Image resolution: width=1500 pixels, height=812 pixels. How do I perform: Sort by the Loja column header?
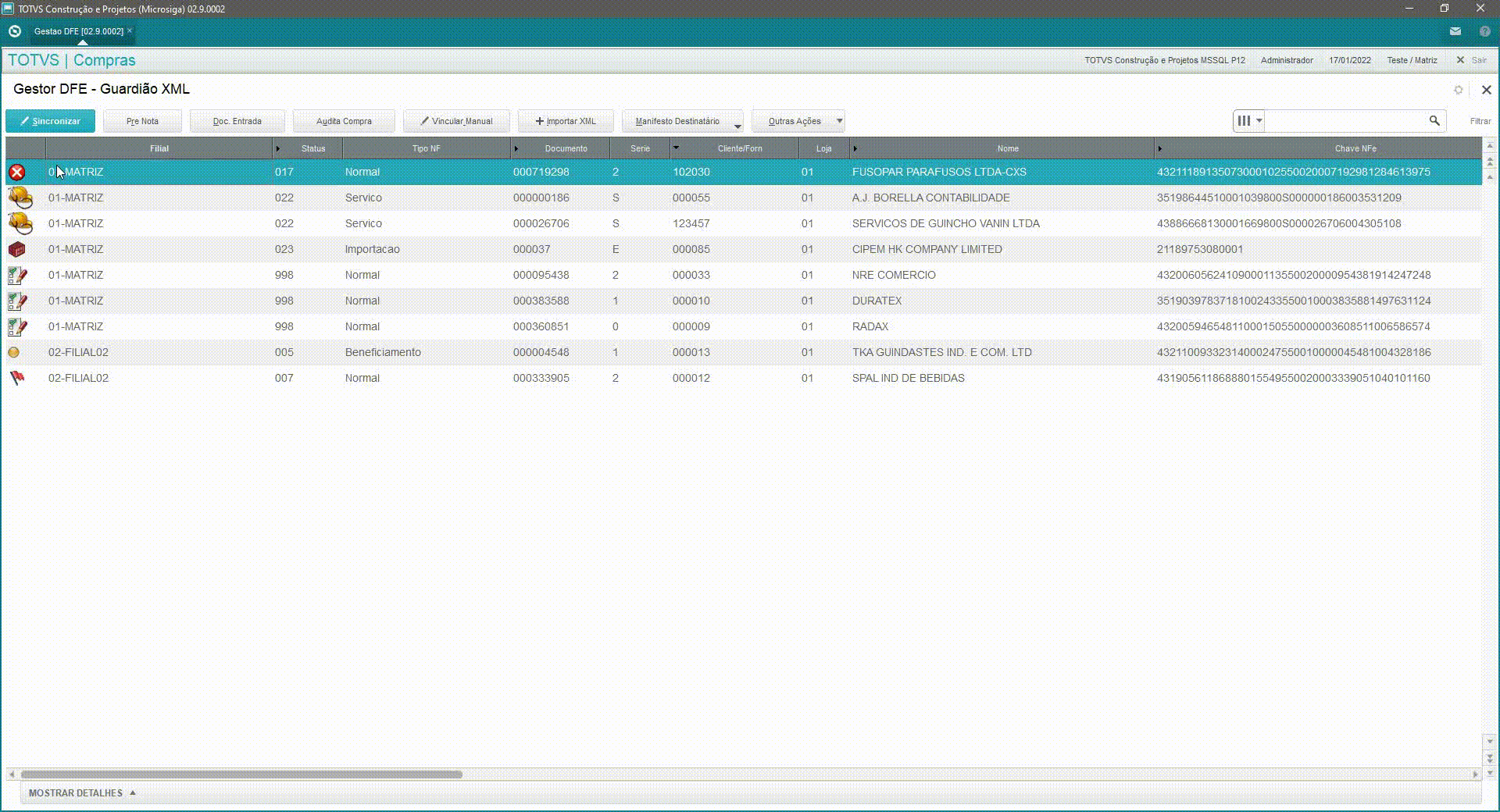[823, 148]
